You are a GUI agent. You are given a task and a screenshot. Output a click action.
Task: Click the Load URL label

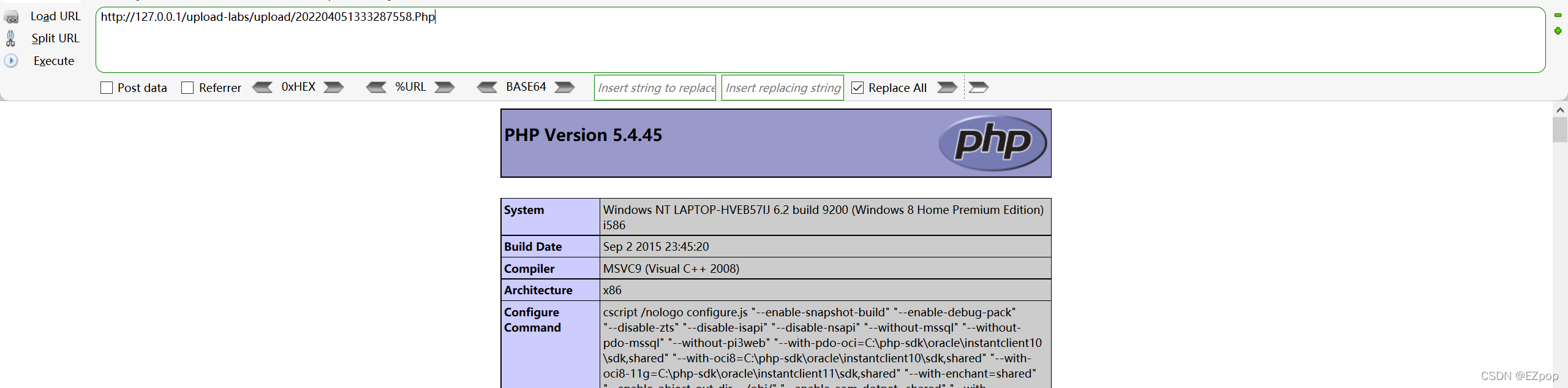click(x=56, y=17)
